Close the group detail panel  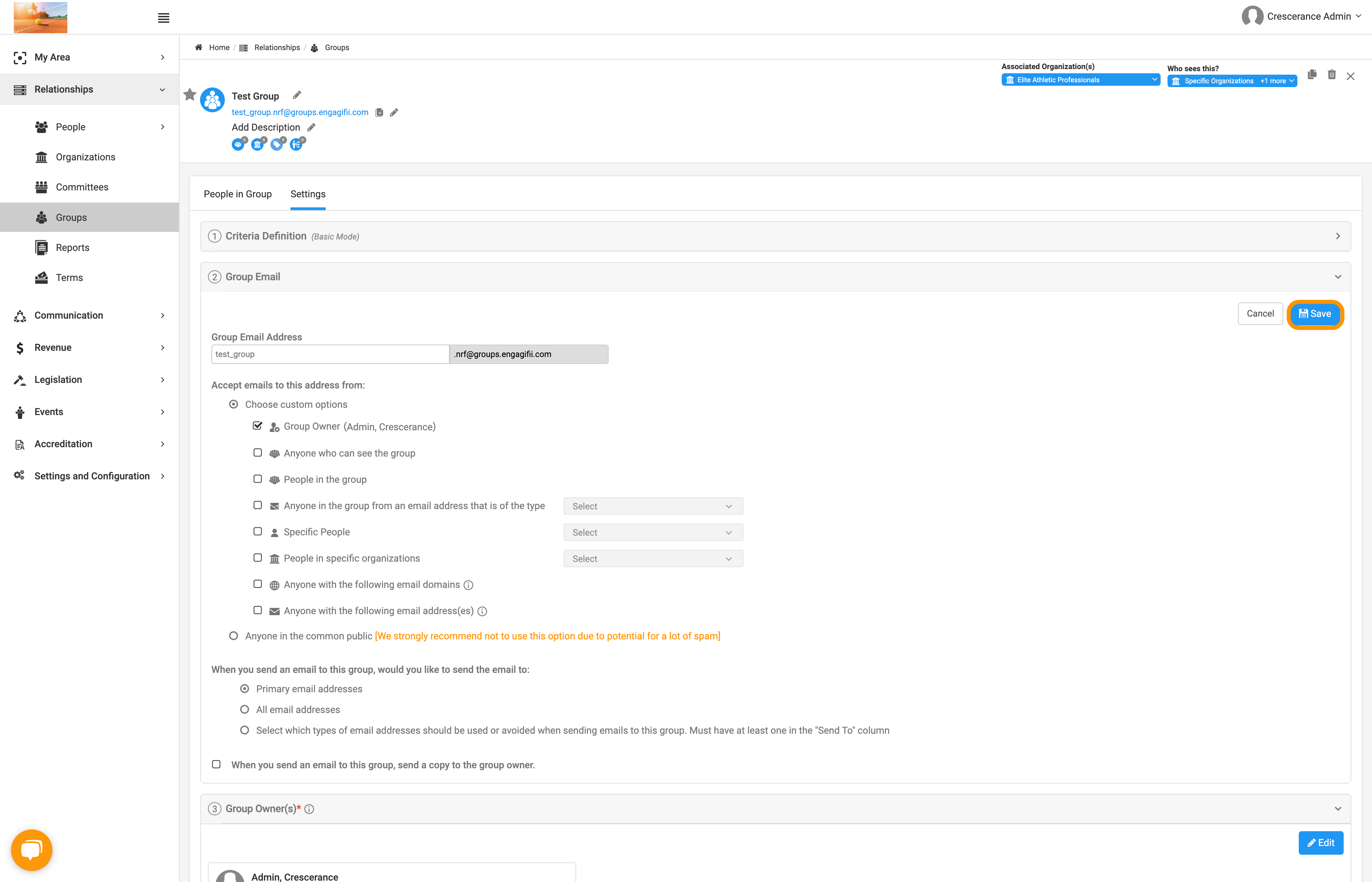click(x=1350, y=76)
